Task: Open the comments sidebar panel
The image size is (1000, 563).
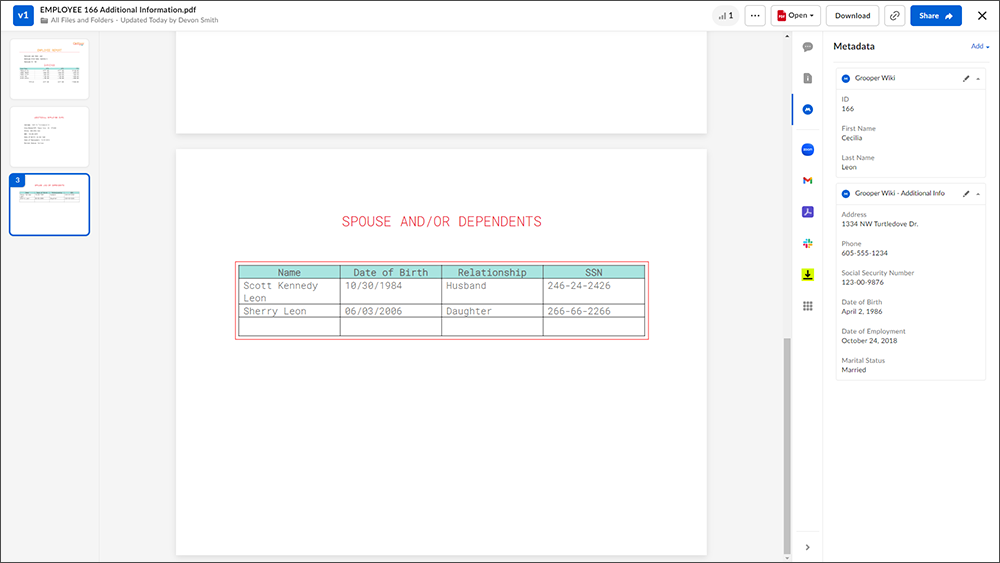Action: [807, 47]
